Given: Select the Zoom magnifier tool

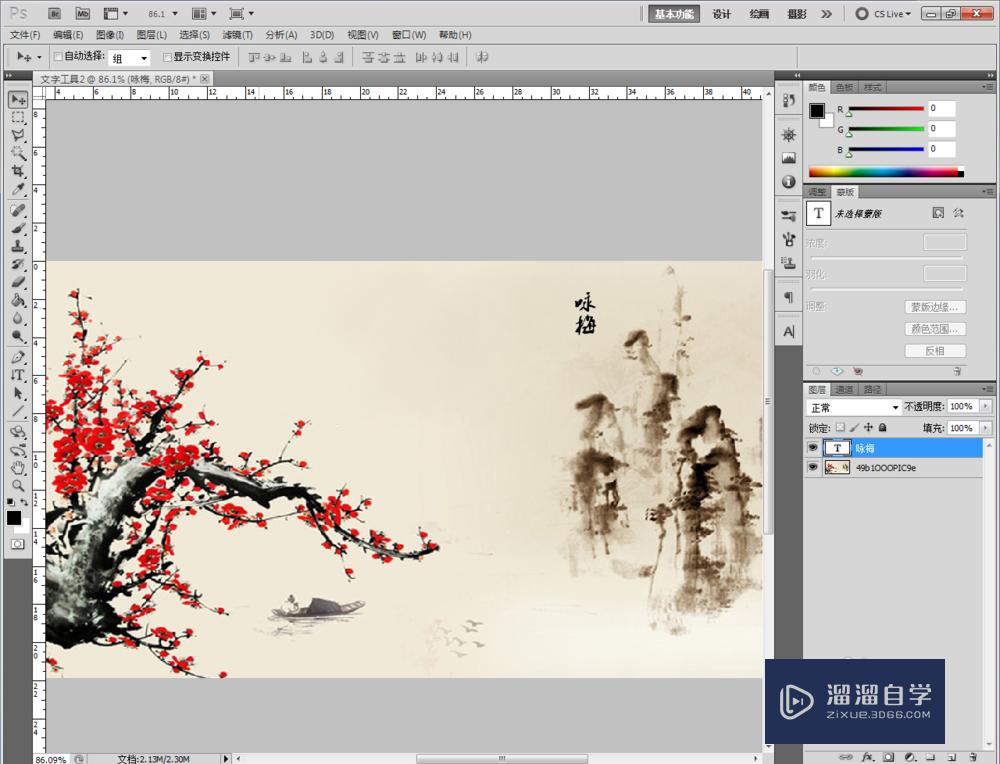Looking at the screenshot, I should pyautogui.click(x=18, y=485).
